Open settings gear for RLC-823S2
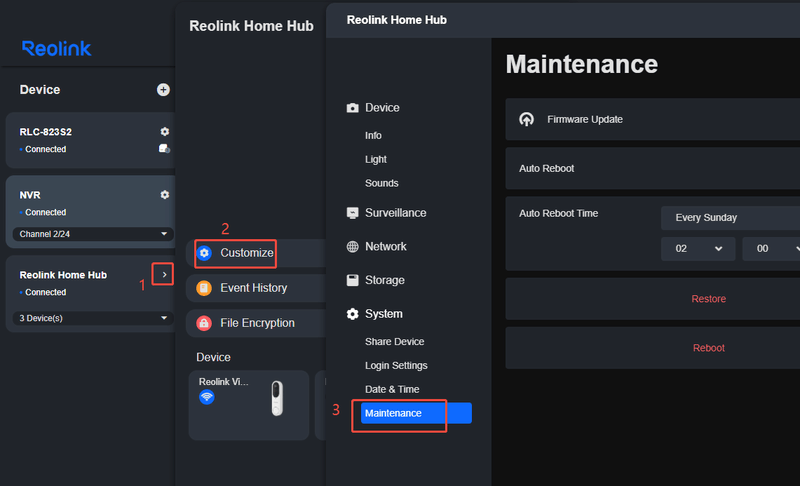The width and height of the screenshot is (800, 486). pos(164,132)
